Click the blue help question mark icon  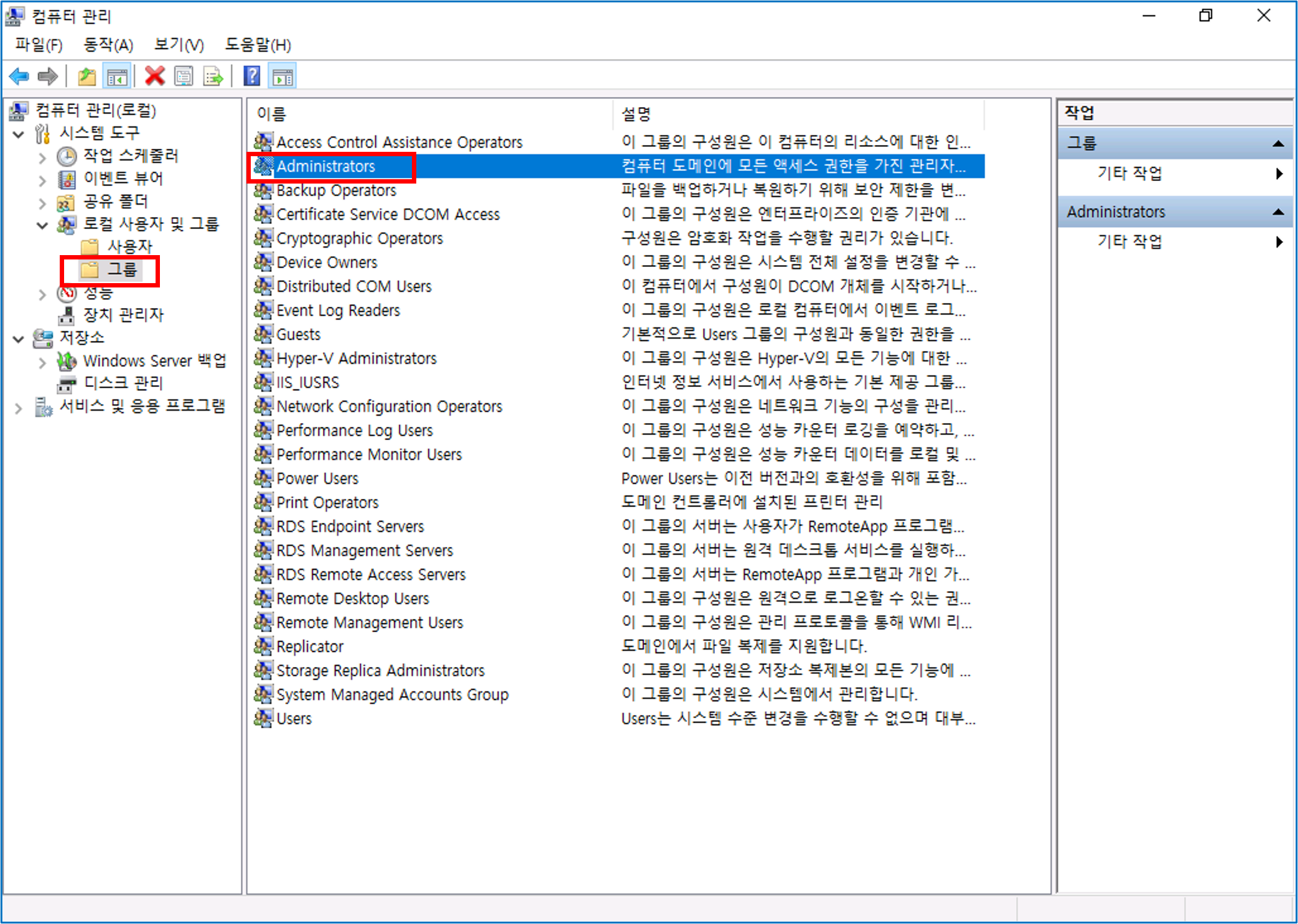tap(251, 77)
